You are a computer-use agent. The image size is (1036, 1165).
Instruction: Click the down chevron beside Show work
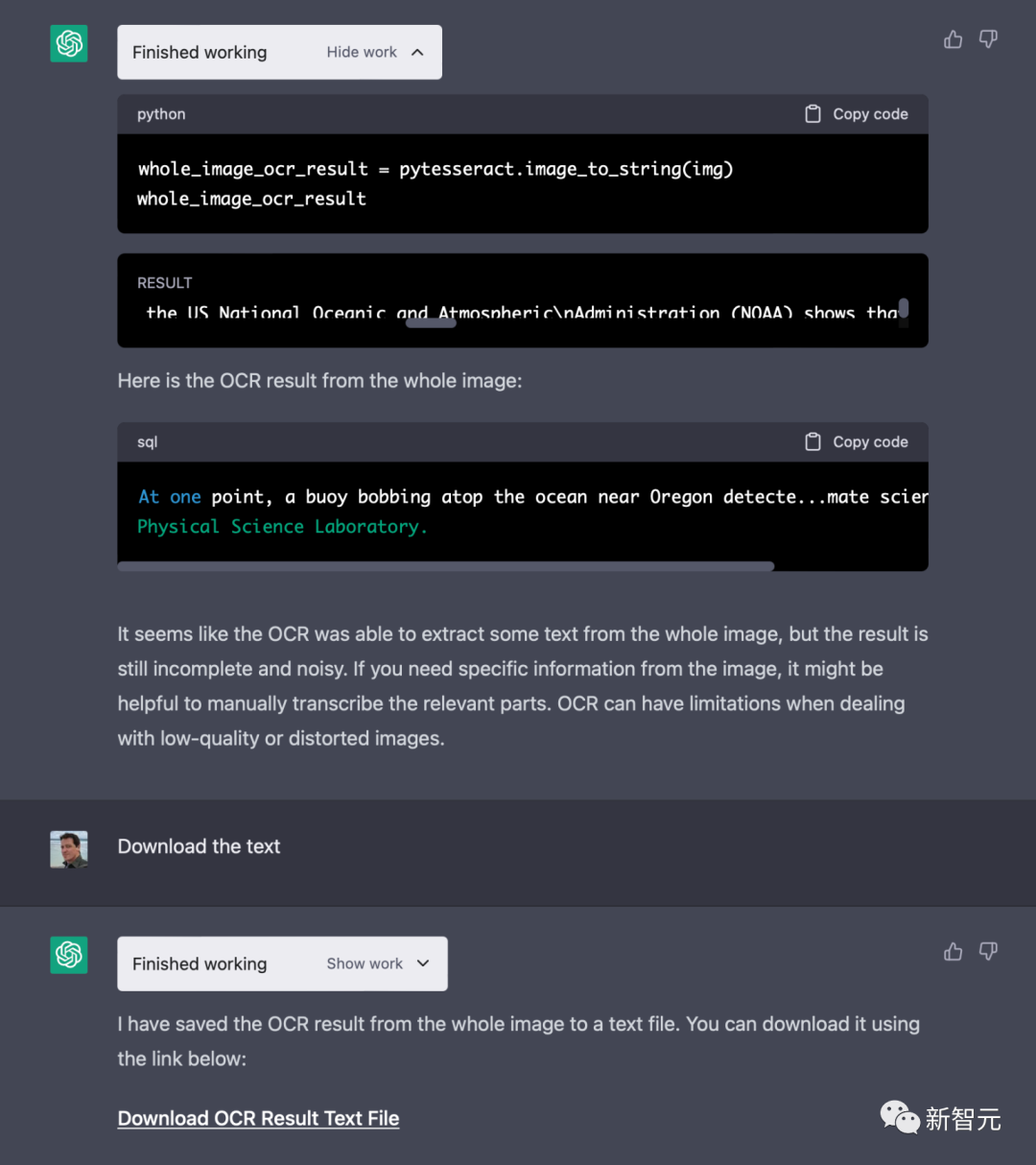(423, 964)
